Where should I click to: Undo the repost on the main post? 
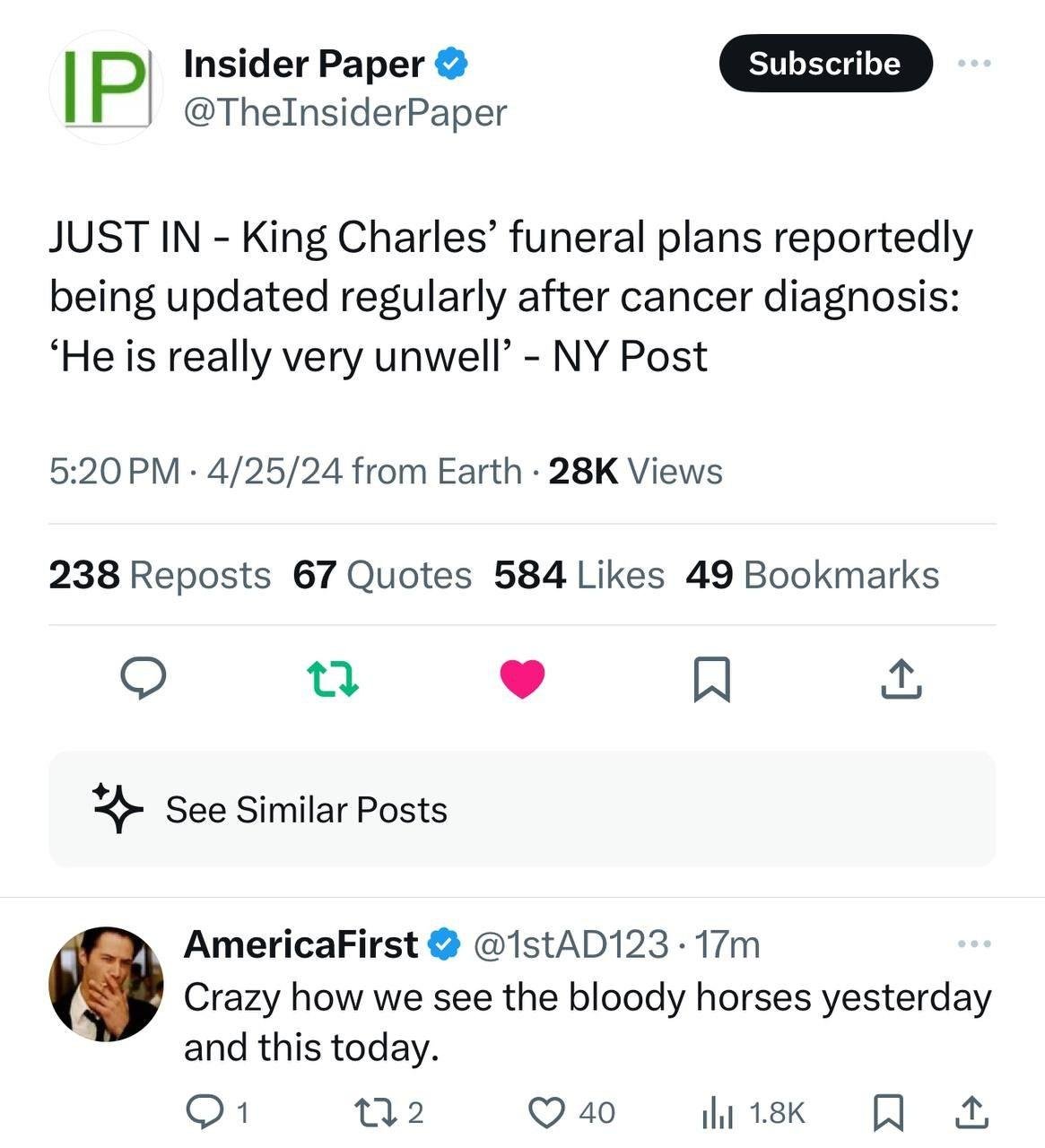[332, 678]
